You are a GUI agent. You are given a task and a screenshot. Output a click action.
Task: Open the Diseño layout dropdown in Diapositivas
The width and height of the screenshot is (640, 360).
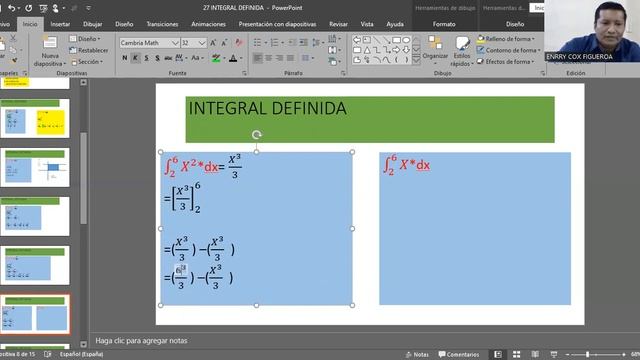point(85,39)
